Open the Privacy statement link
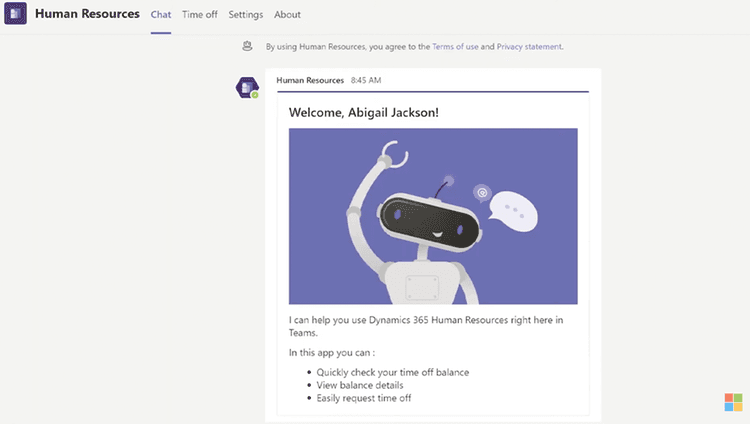Screen dimensions: 750x424 [529, 46]
